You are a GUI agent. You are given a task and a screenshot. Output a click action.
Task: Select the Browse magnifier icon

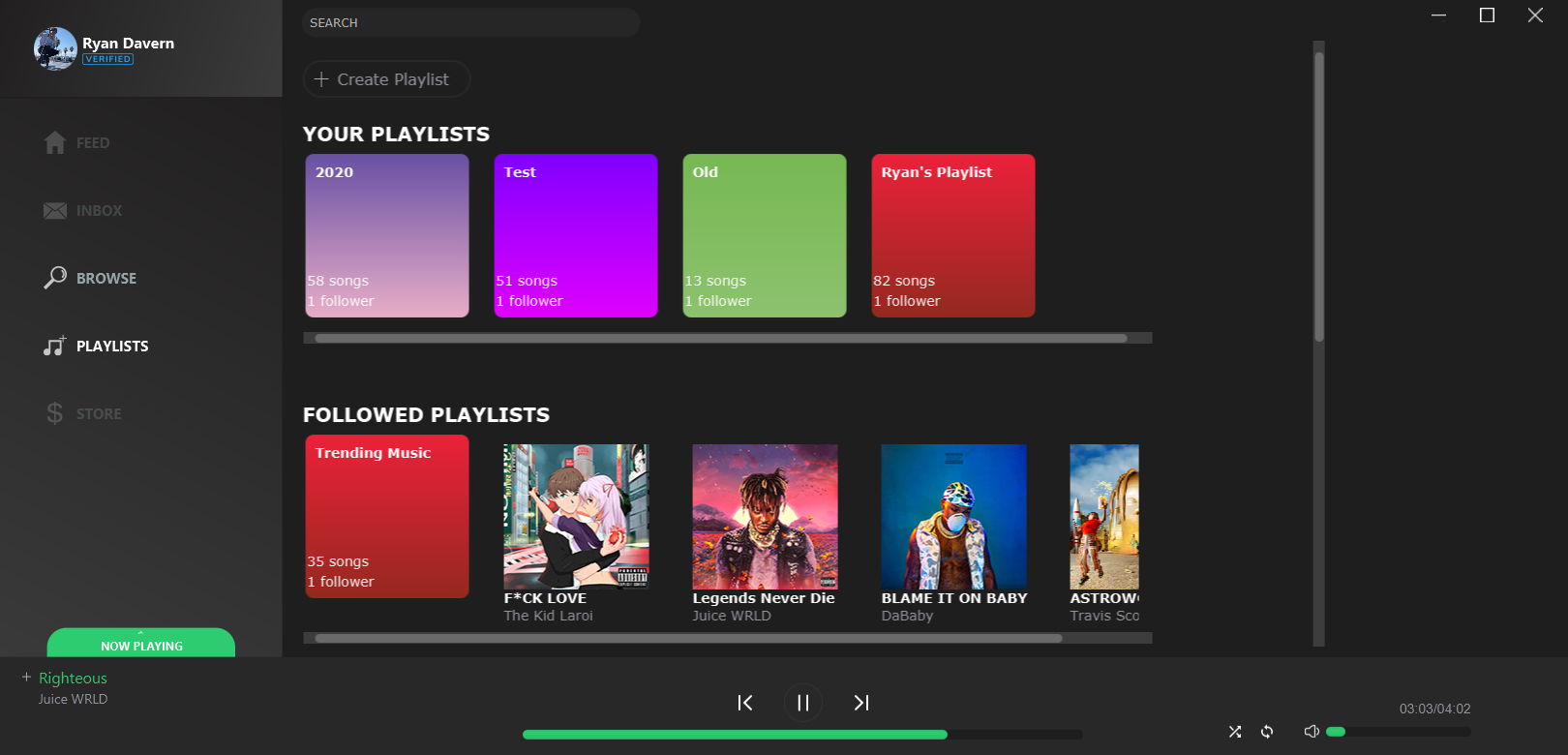pyautogui.click(x=55, y=278)
